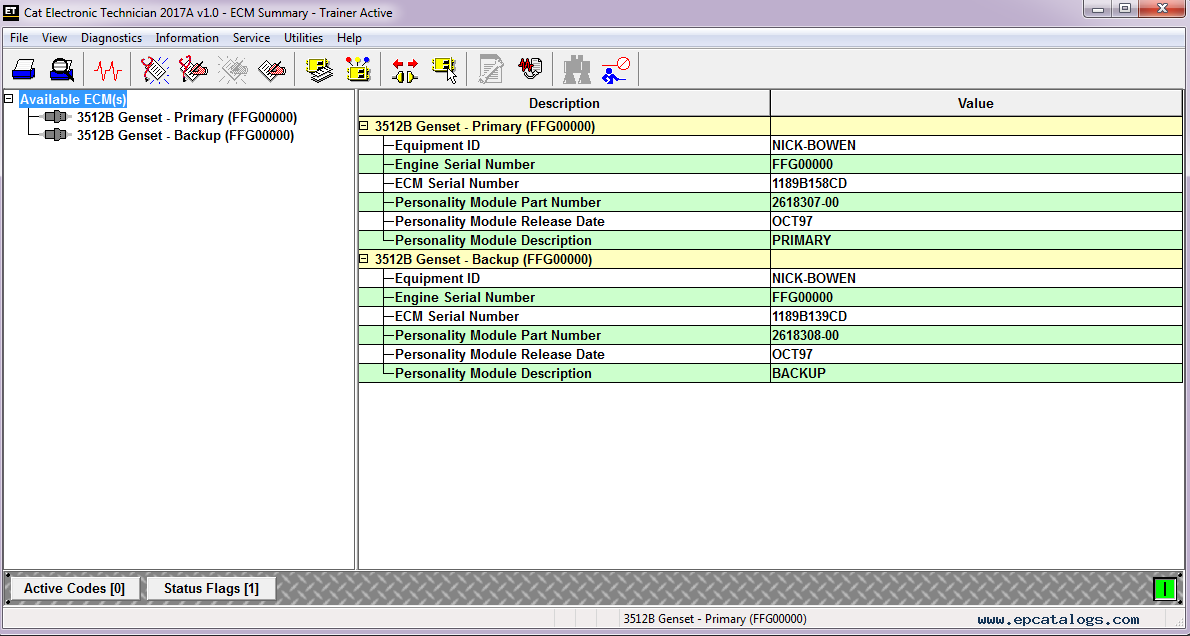Click FFG00000 engine serial value under Backup
The height and width of the screenshot is (636, 1190).
tap(802, 298)
